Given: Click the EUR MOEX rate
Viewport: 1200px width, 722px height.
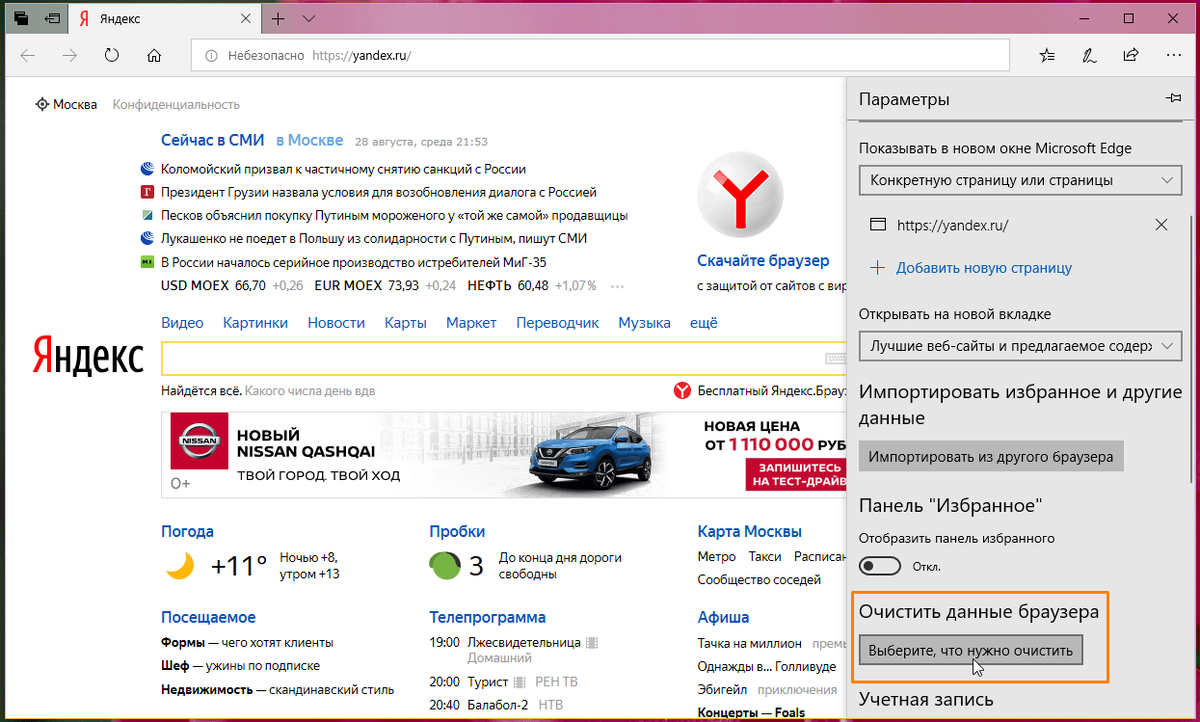Looking at the screenshot, I should (385, 285).
